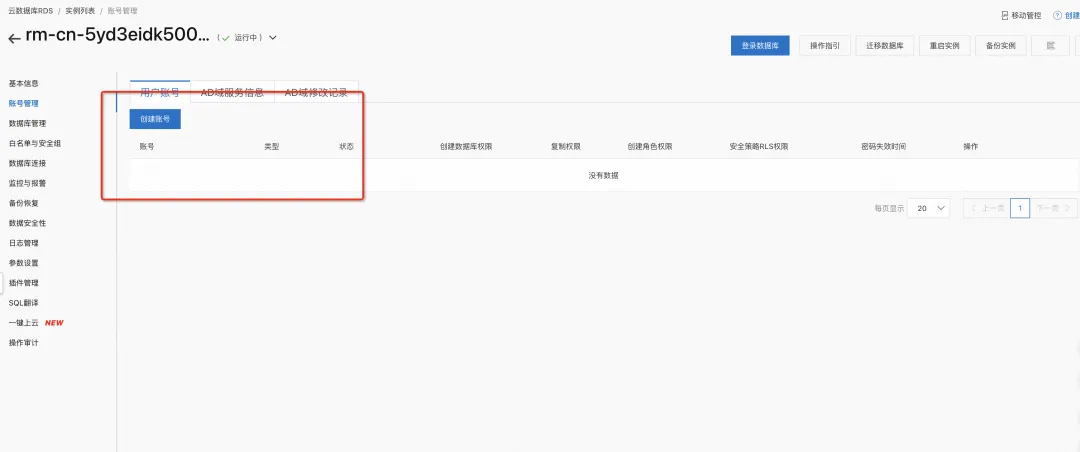Viewport: 1080px width, 452px height.
Task: Open 云数据库RDS breadcrumb link
Action: [30, 11]
